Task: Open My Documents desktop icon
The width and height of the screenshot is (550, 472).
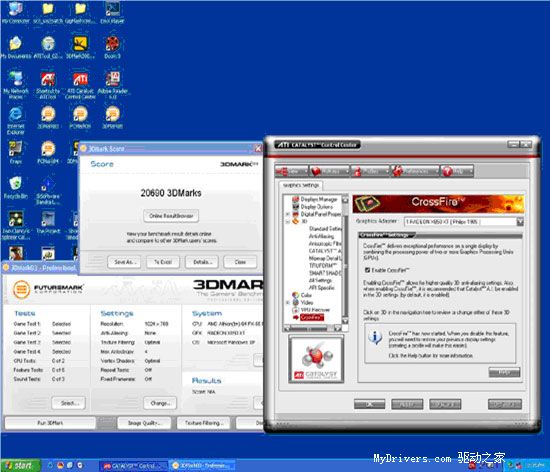Action: tap(15, 47)
